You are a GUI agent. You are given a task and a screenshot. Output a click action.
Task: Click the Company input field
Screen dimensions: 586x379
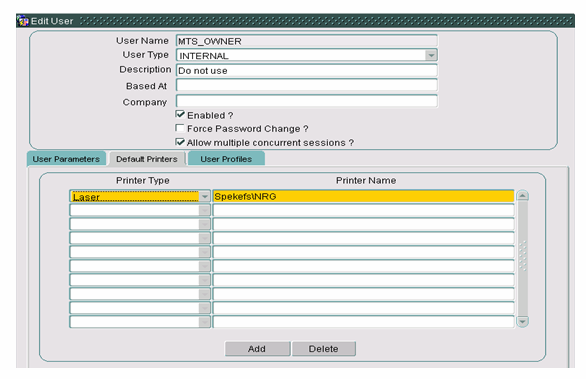(306, 101)
